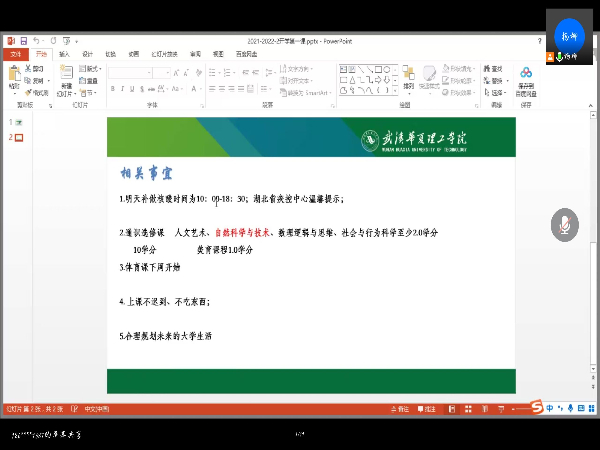Open the 视图 (View) ribbon tab
Screen dimensions: 600x450
218,54
